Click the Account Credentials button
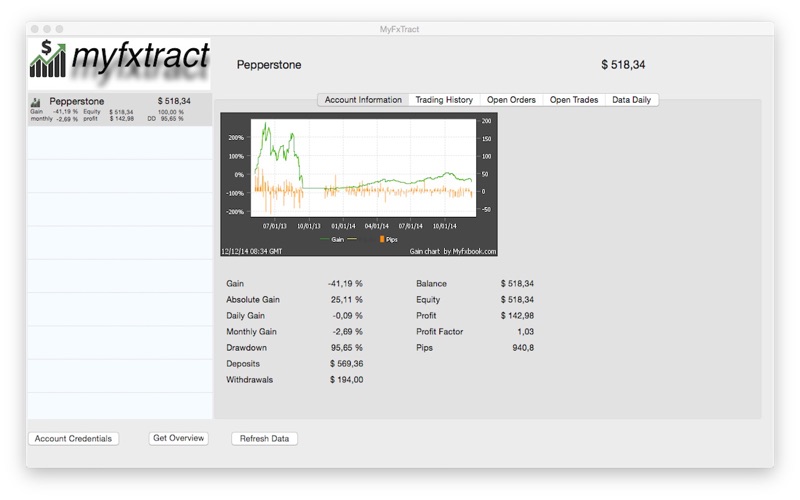The image size is (800, 500). click(x=73, y=439)
